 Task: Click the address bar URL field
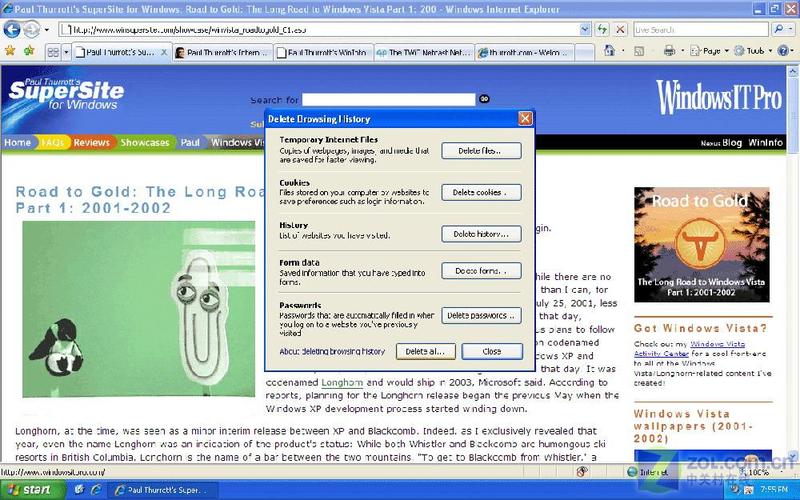tap(319, 30)
